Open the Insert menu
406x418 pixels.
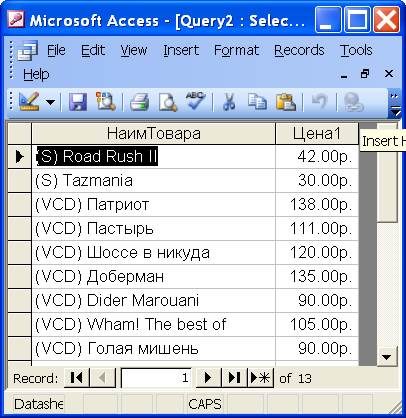[181, 50]
